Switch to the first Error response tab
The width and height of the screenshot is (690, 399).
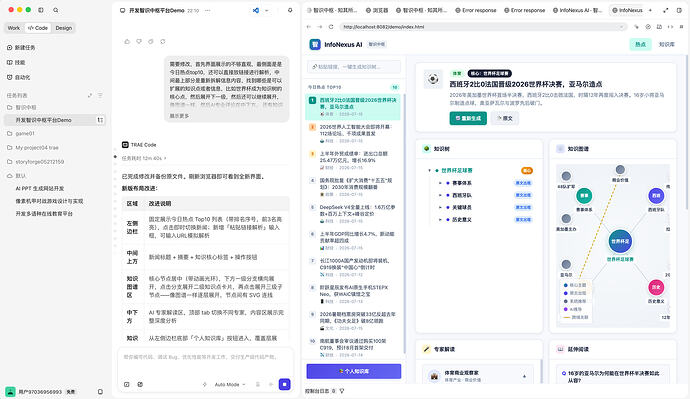(476, 10)
